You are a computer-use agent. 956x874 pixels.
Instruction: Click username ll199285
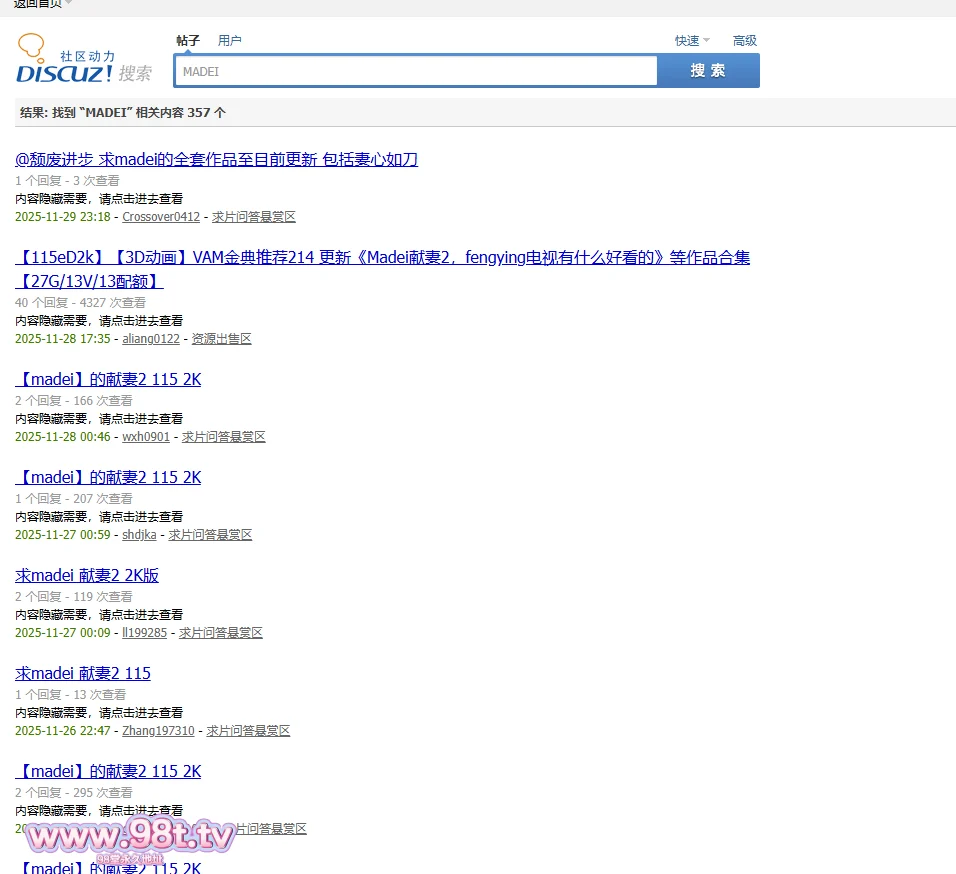[x=144, y=633]
